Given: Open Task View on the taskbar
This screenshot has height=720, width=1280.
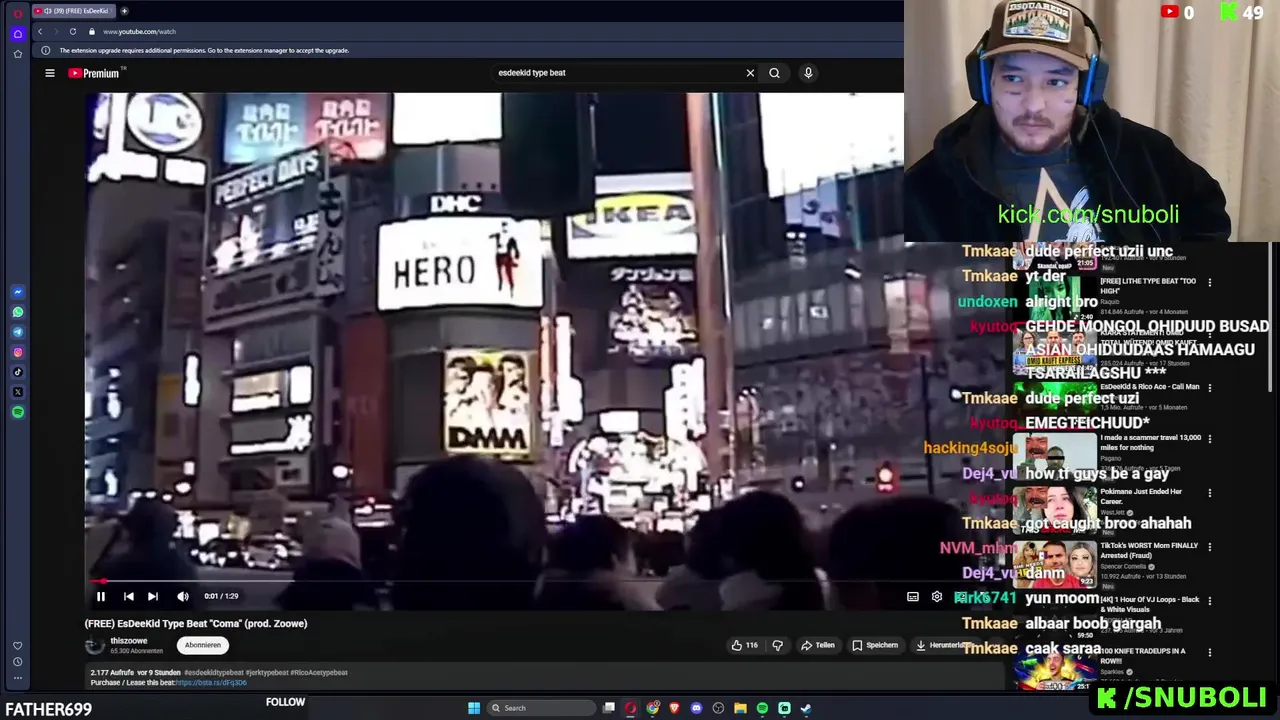Looking at the screenshot, I should [x=609, y=708].
